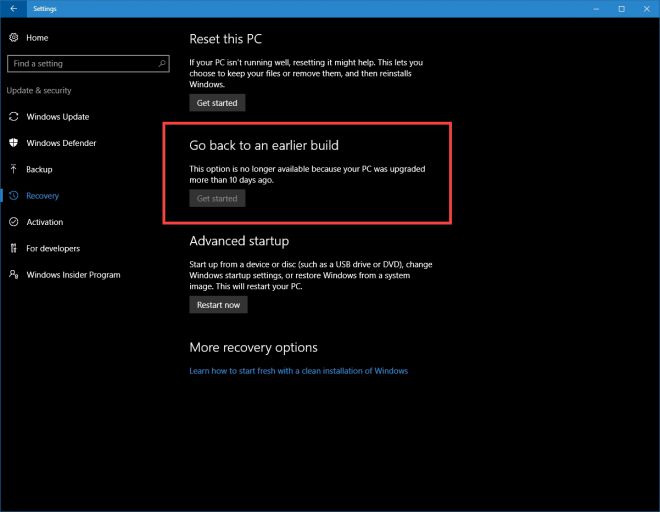Open the Recovery sidebar item by its label
660x512 pixels.
tap(42, 196)
